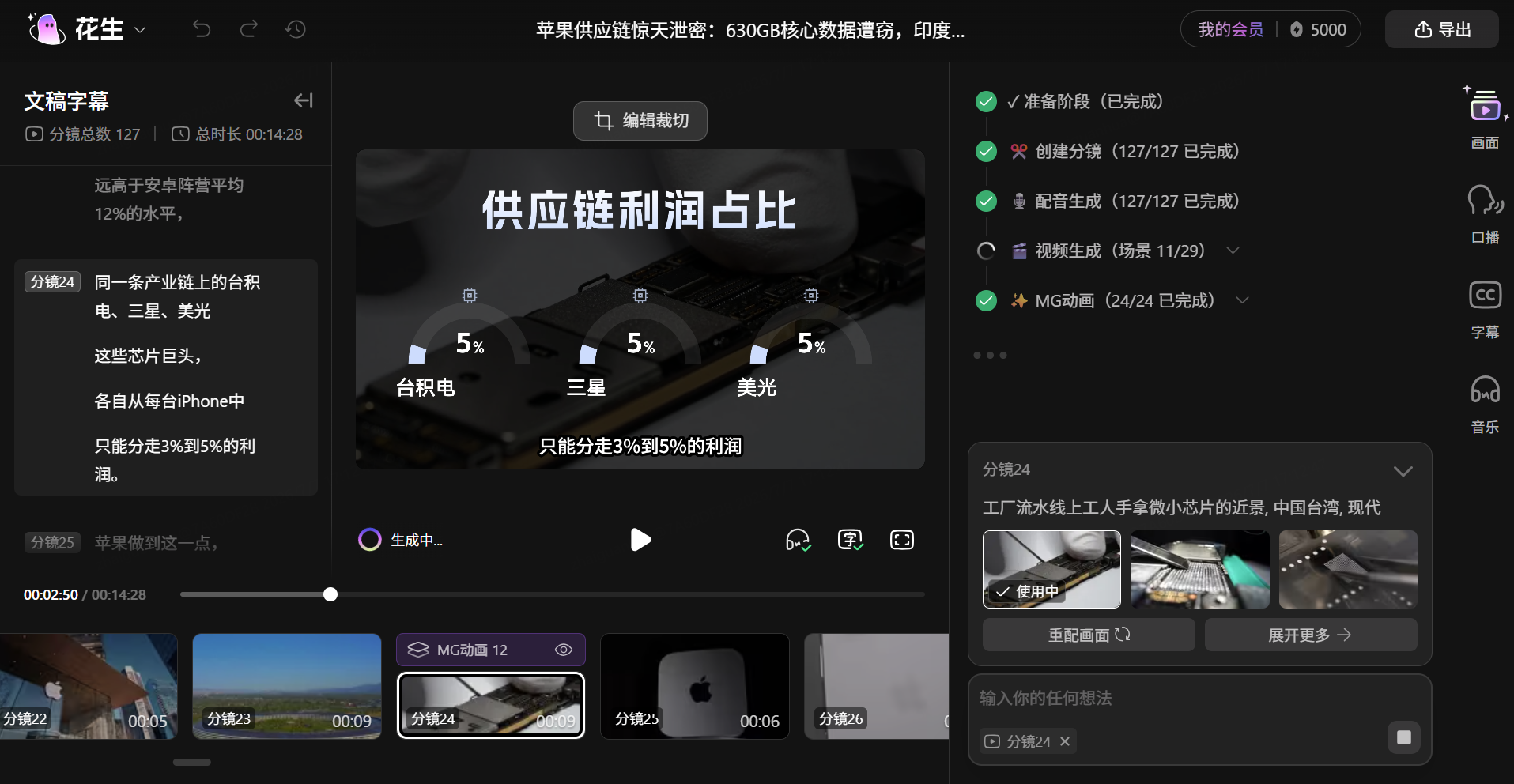
Task: Select the third chip image option
Action: coord(1348,569)
